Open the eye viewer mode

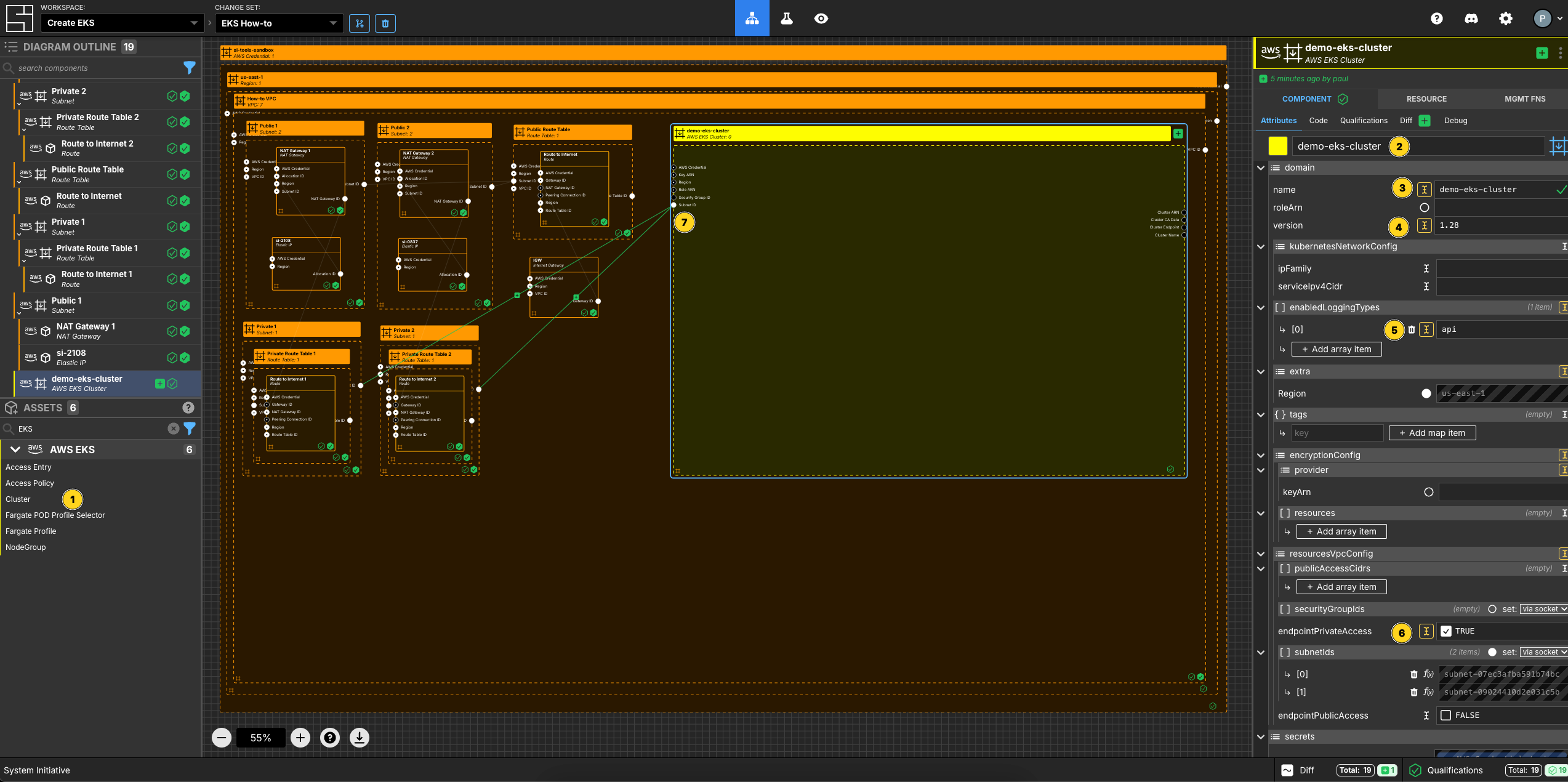click(x=821, y=18)
